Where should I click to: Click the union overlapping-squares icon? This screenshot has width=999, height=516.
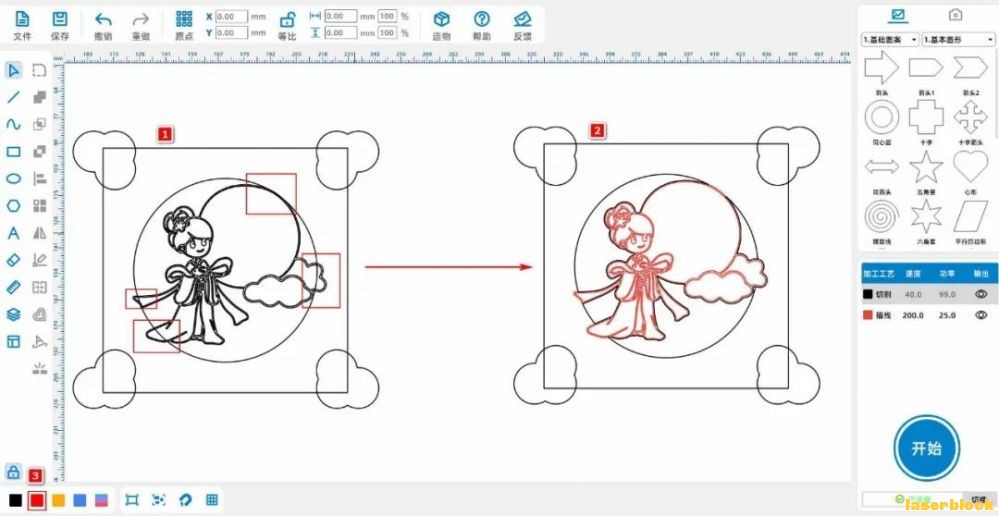point(40,97)
